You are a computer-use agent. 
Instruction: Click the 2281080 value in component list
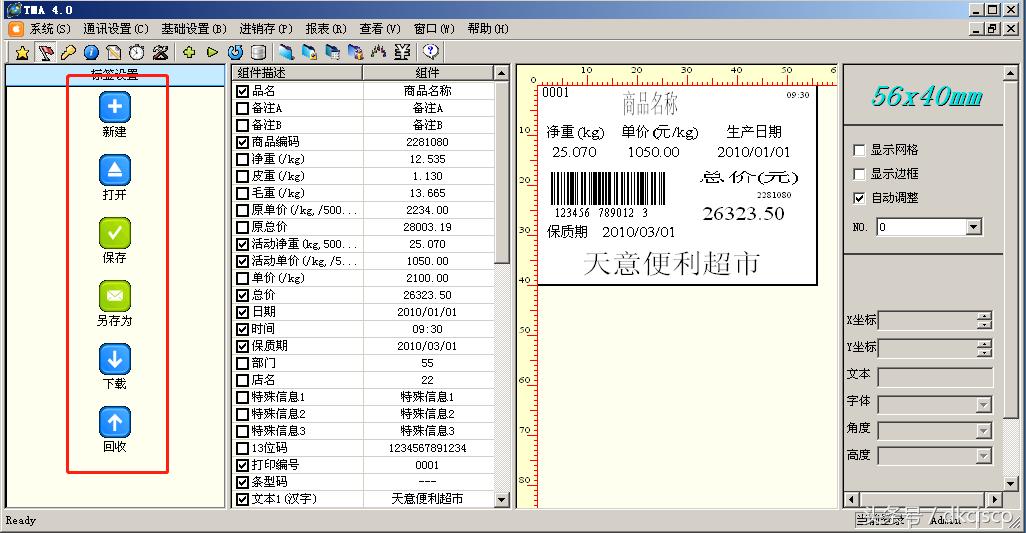(x=427, y=142)
